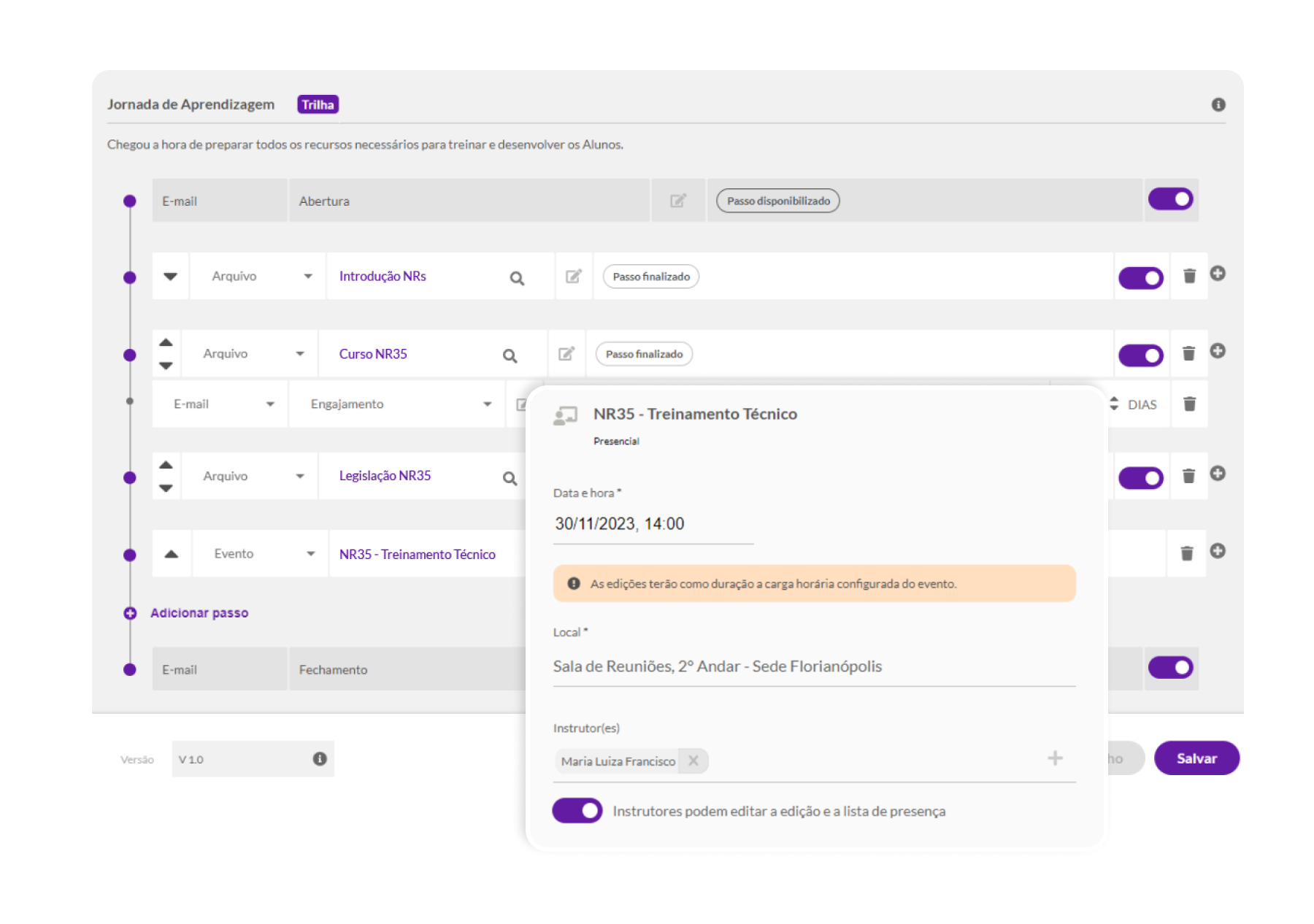Move Introdução NRs step down
The height and width of the screenshot is (924, 1314).
(x=170, y=277)
